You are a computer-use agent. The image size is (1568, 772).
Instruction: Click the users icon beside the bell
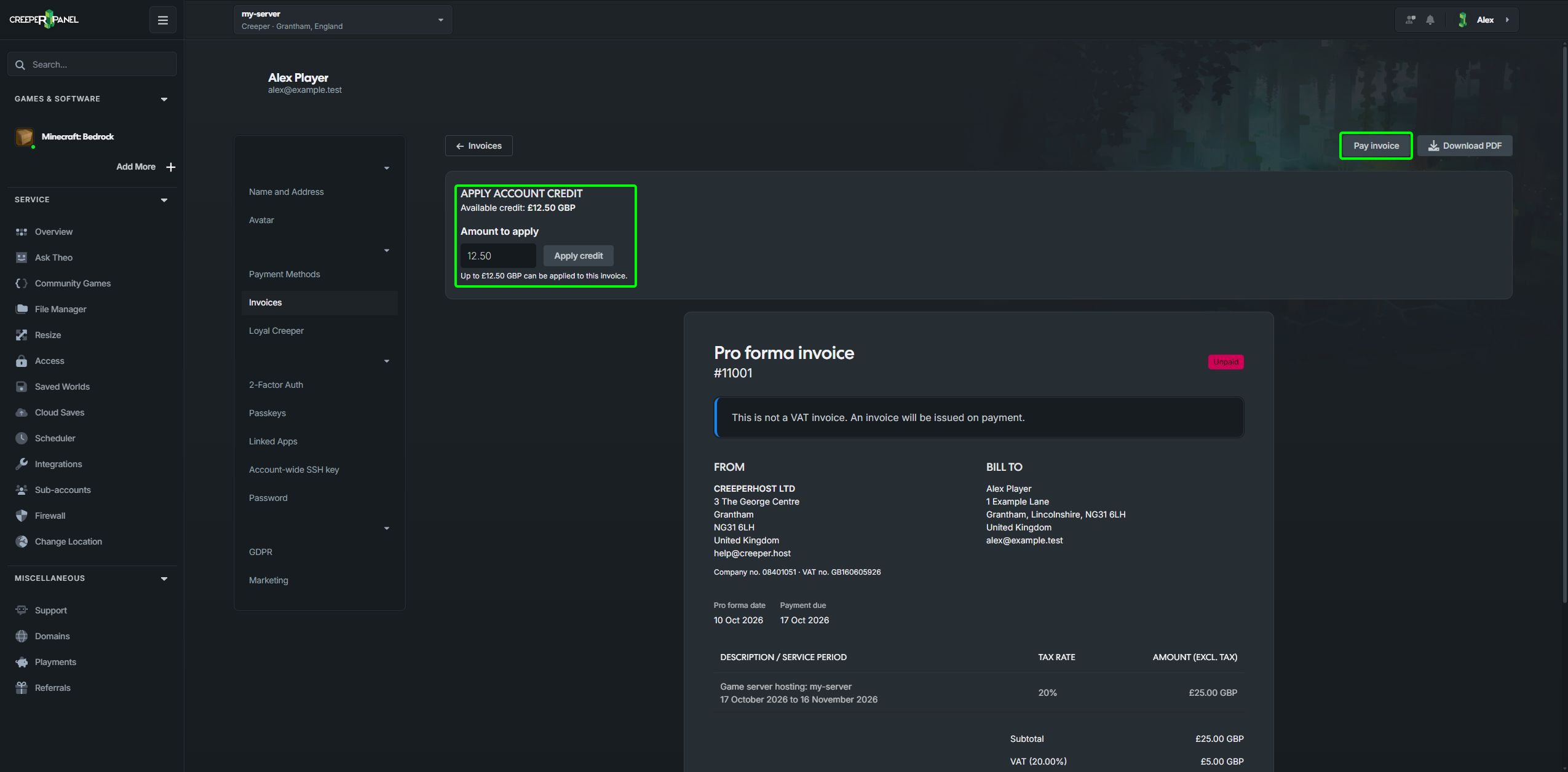tap(1411, 20)
